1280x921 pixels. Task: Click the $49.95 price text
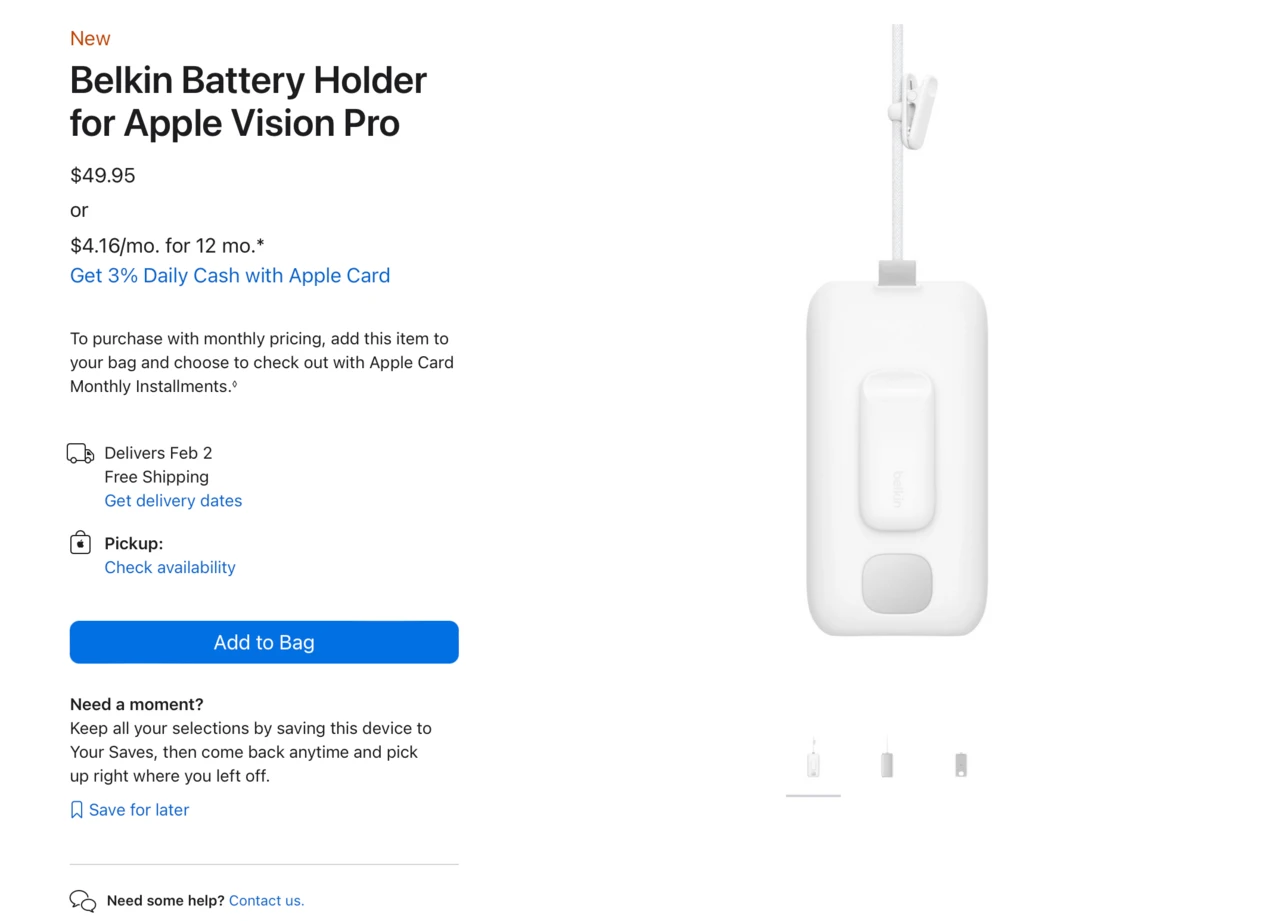(103, 176)
